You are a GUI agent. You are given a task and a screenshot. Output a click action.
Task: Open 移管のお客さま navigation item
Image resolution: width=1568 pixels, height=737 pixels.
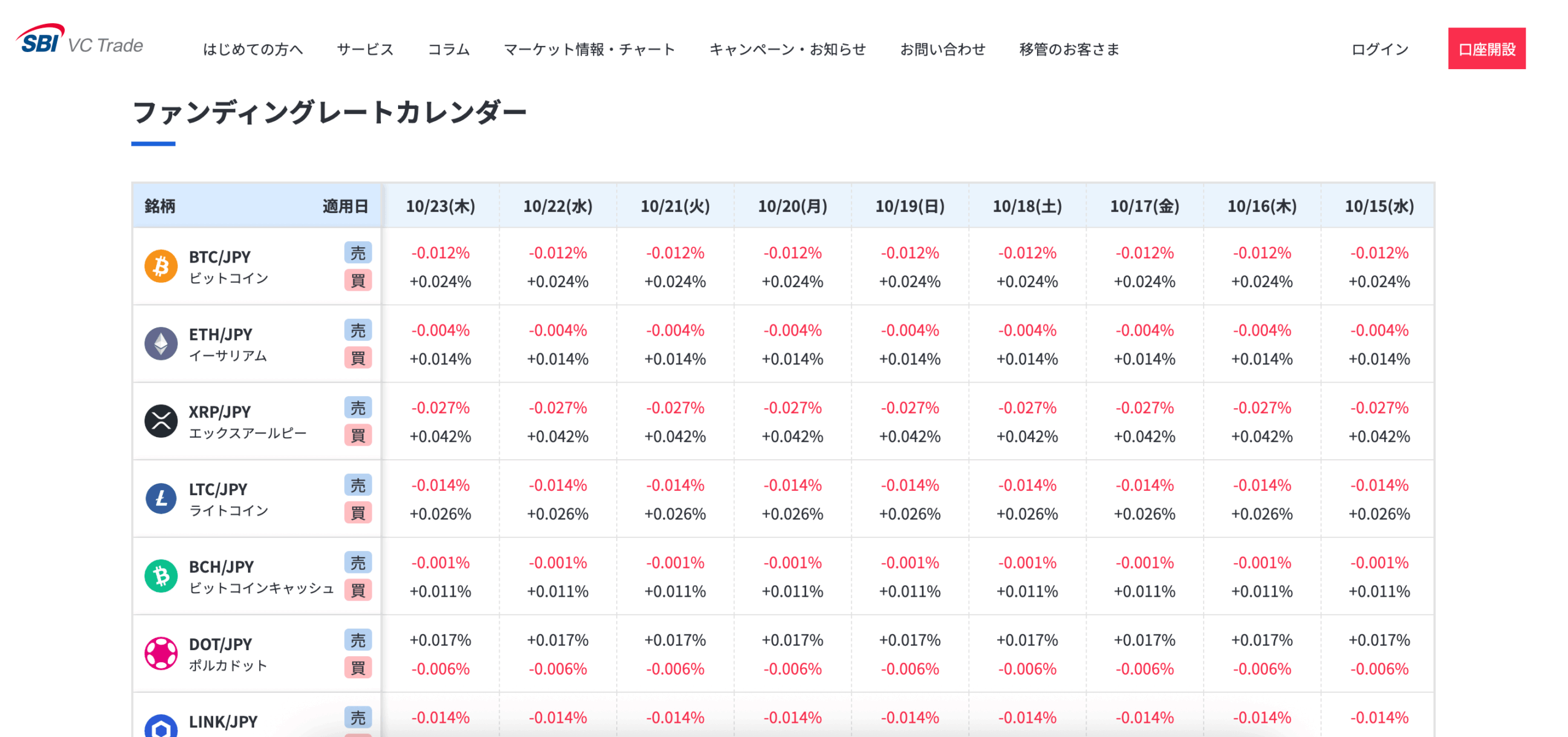click(x=1069, y=49)
